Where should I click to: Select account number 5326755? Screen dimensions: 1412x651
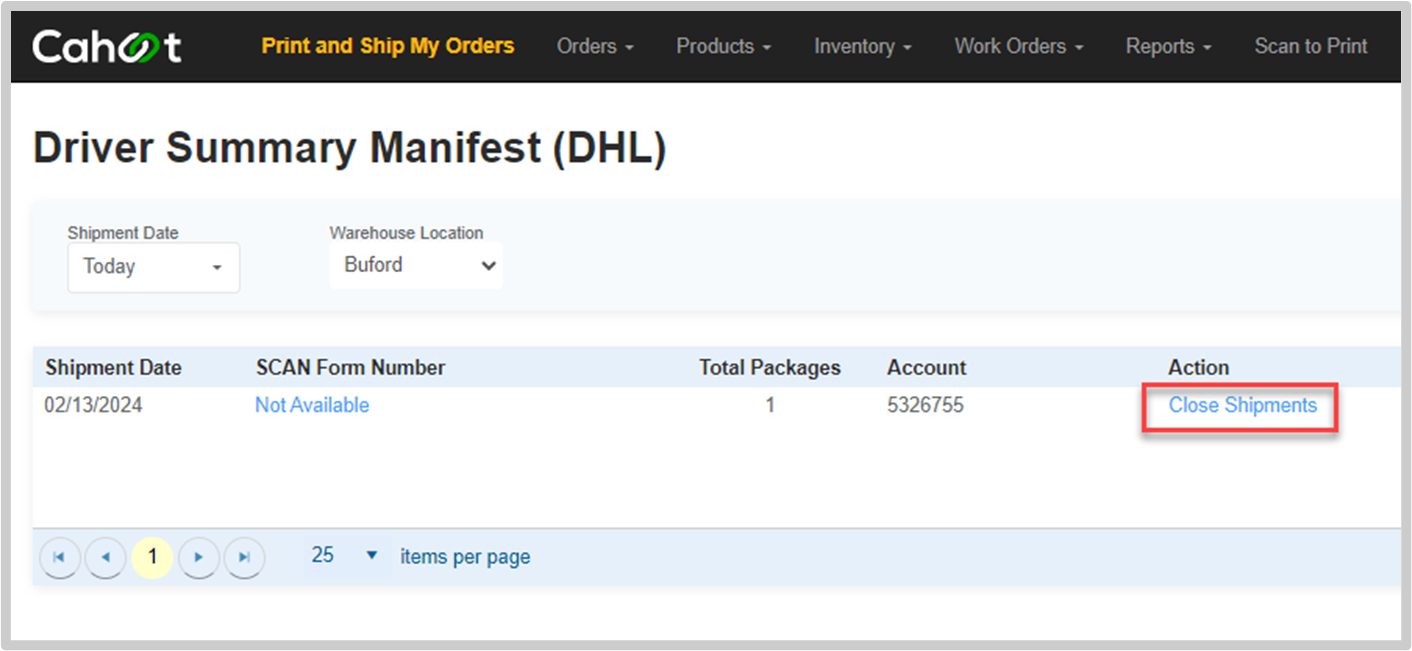(925, 405)
